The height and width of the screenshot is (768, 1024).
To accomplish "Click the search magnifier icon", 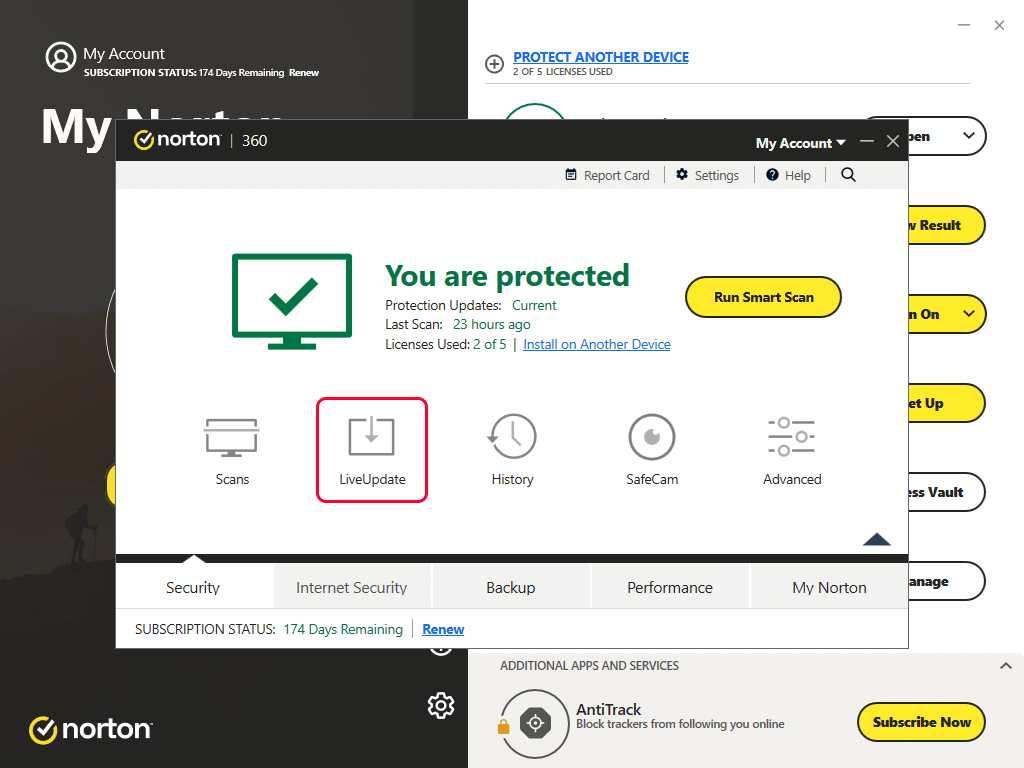I will (848, 174).
